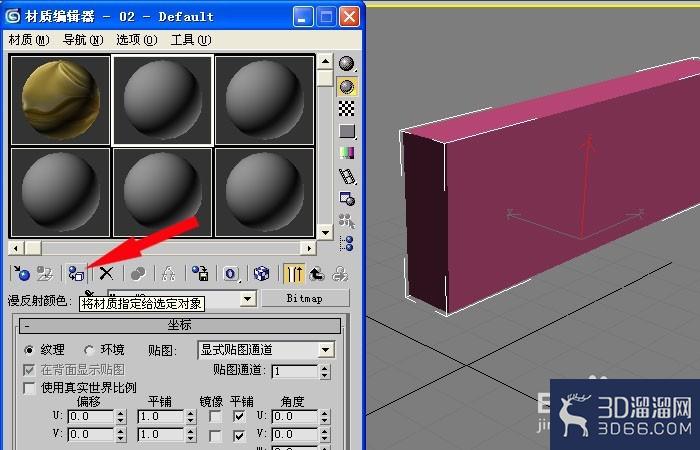The image size is (700, 450).
Task: Minimize the material editor window
Action: point(303,17)
